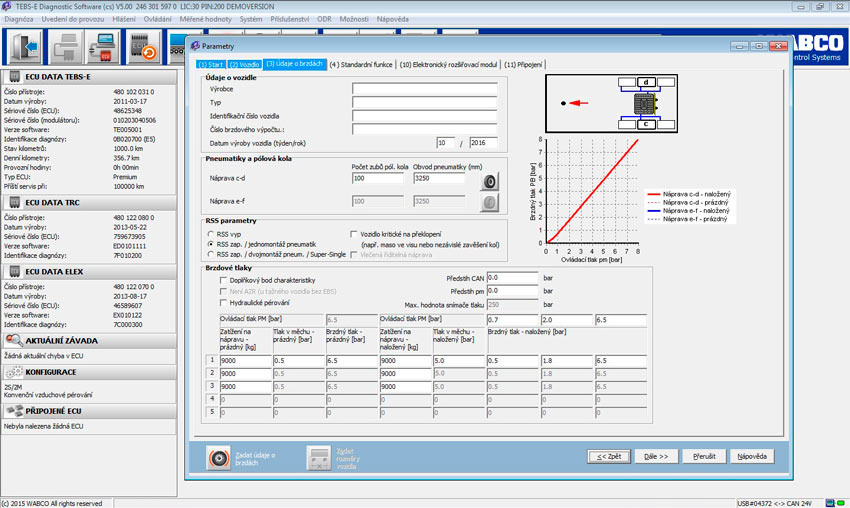Image resolution: width=850 pixels, height=508 pixels.
Task: Click the production year field showing 2016
Action: [x=483, y=143]
